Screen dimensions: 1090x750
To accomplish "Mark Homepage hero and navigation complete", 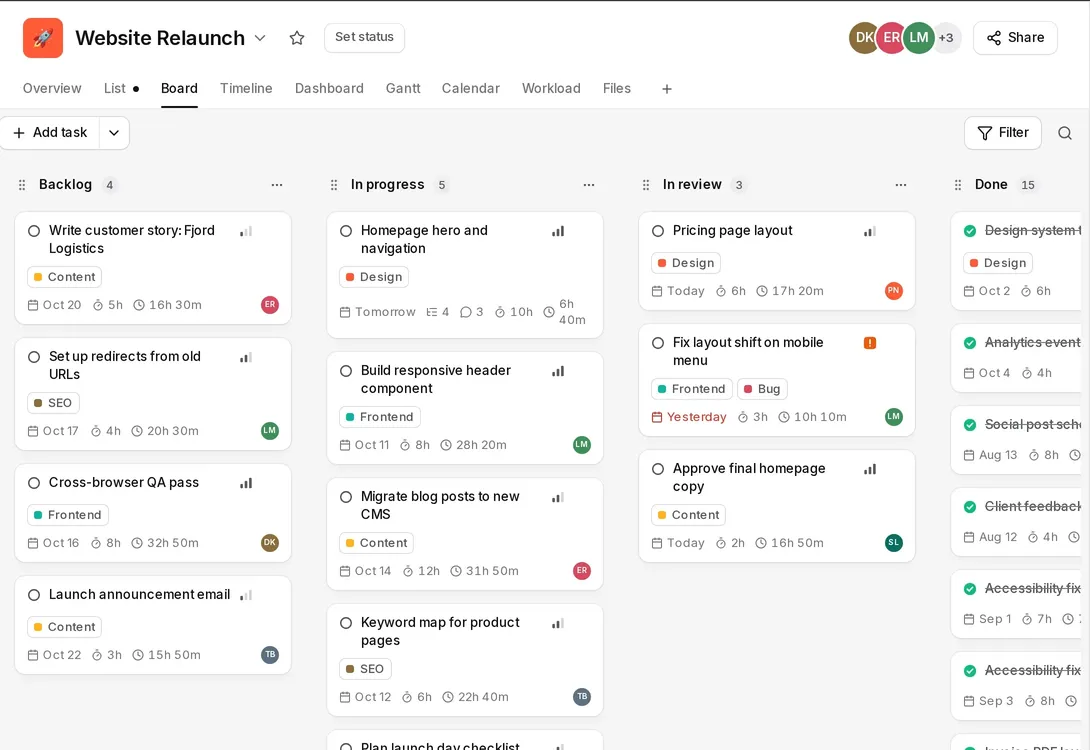I will click(346, 231).
